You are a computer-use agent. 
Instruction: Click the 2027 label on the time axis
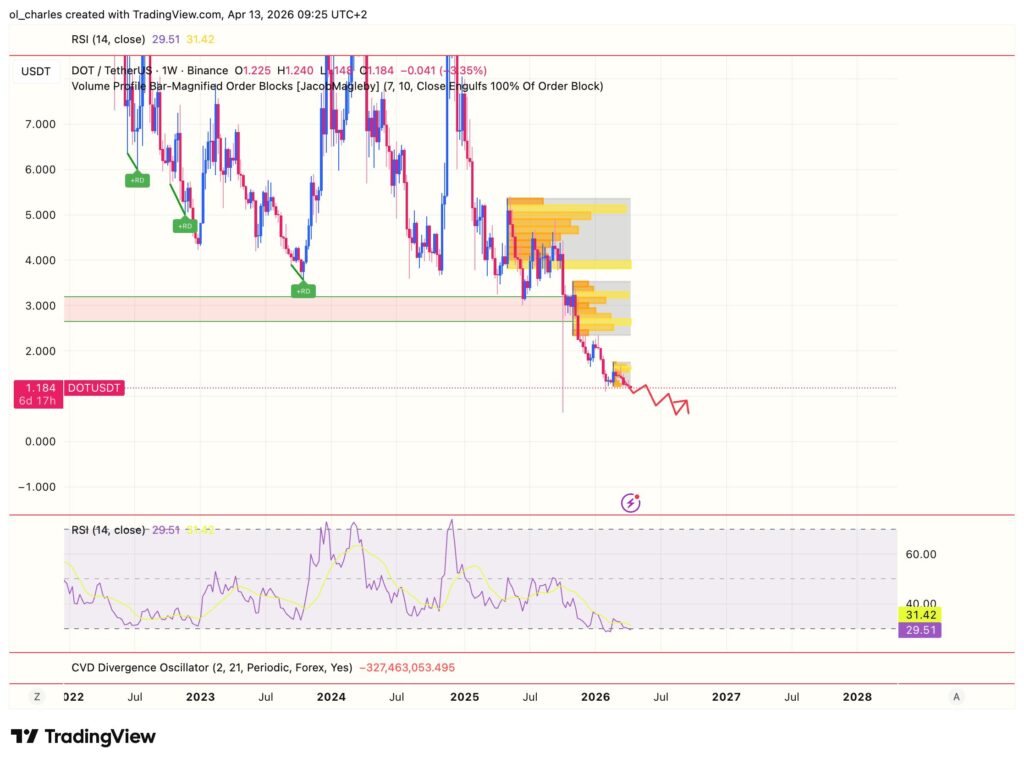click(727, 697)
